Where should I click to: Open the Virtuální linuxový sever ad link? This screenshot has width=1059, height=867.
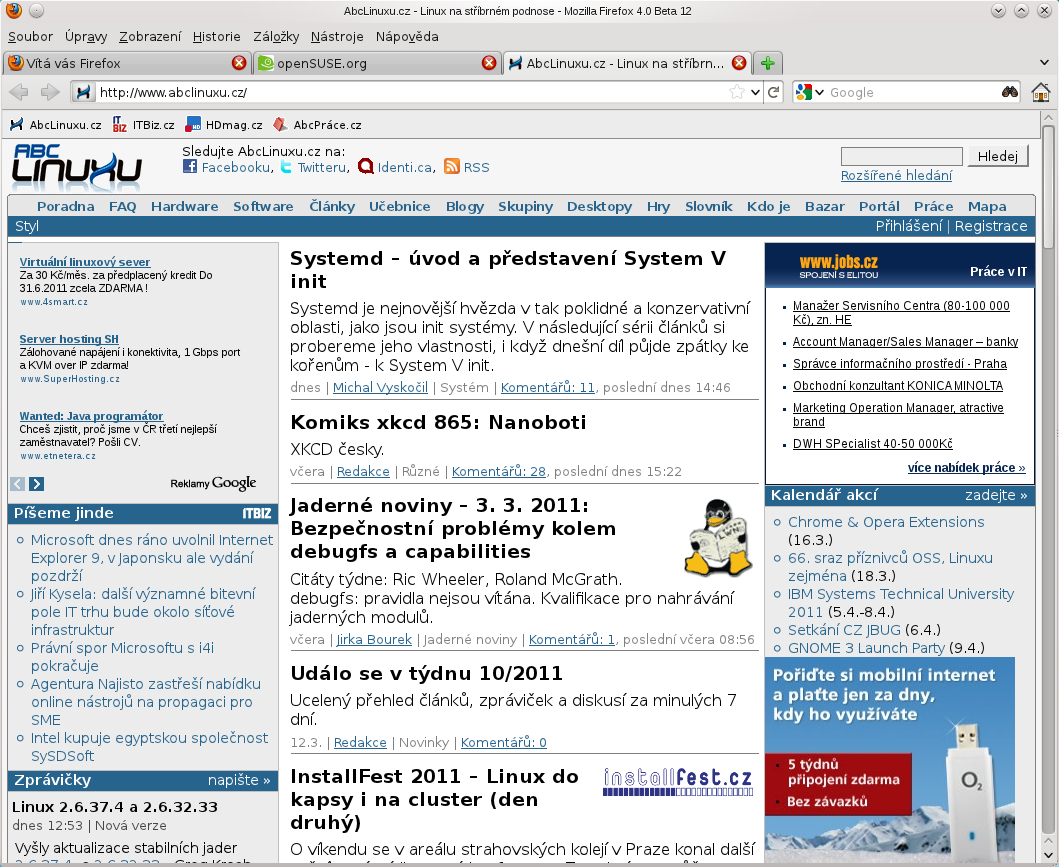84,262
